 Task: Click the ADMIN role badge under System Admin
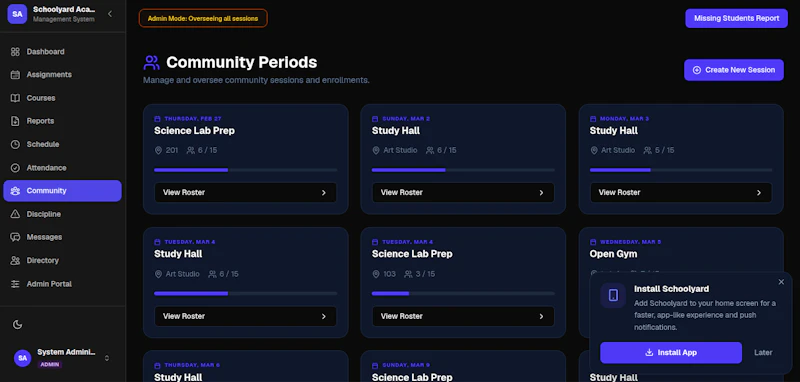click(49, 365)
